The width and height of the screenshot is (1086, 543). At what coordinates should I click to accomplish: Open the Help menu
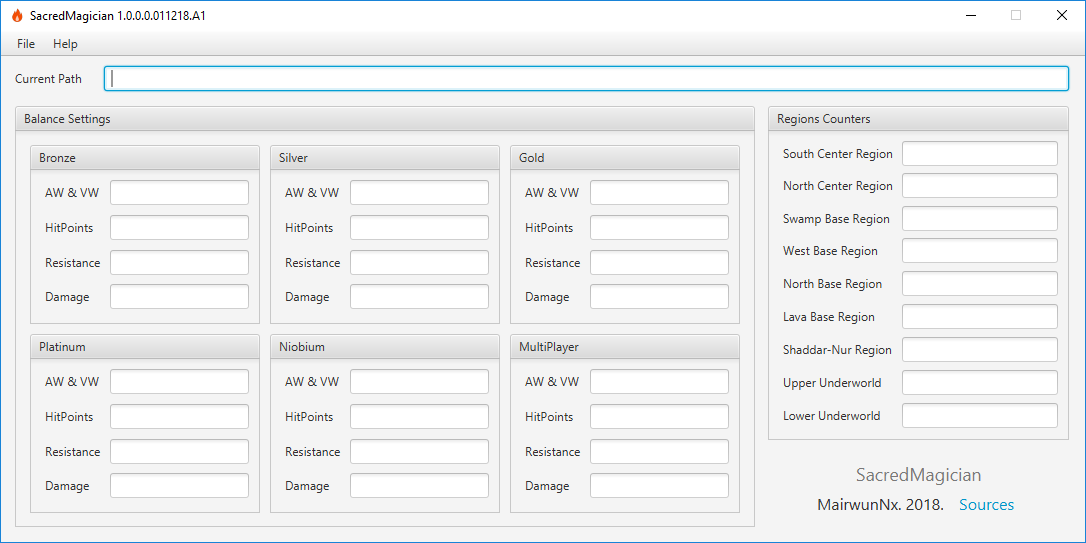pos(65,44)
